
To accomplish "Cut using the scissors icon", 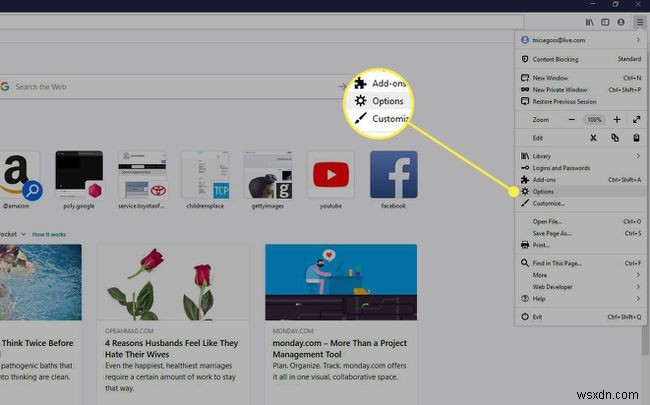I will coord(593,138).
